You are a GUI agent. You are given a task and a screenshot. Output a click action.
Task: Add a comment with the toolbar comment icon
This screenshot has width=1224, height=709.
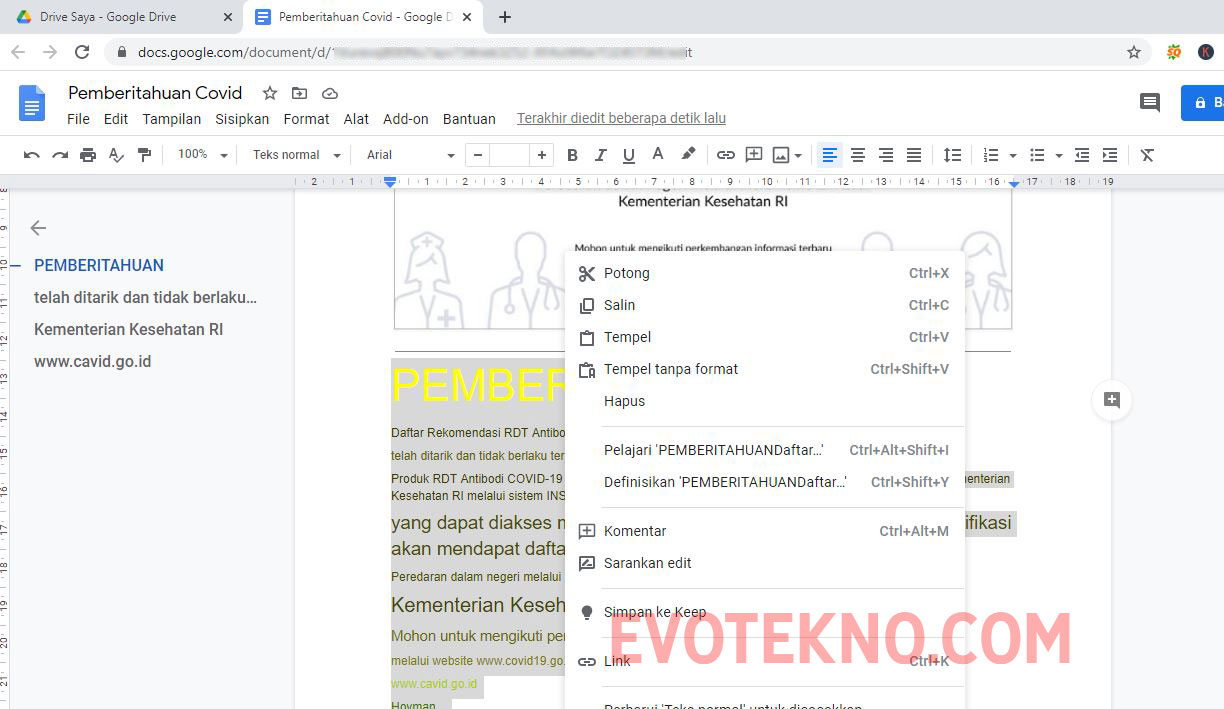click(754, 155)
